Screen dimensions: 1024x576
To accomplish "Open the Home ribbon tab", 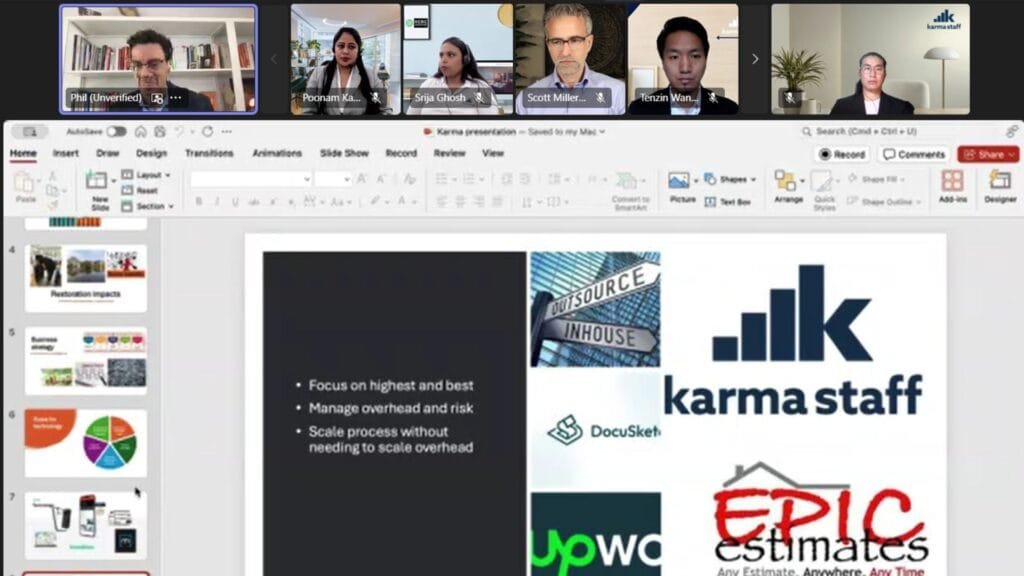I will coord(24,153).
